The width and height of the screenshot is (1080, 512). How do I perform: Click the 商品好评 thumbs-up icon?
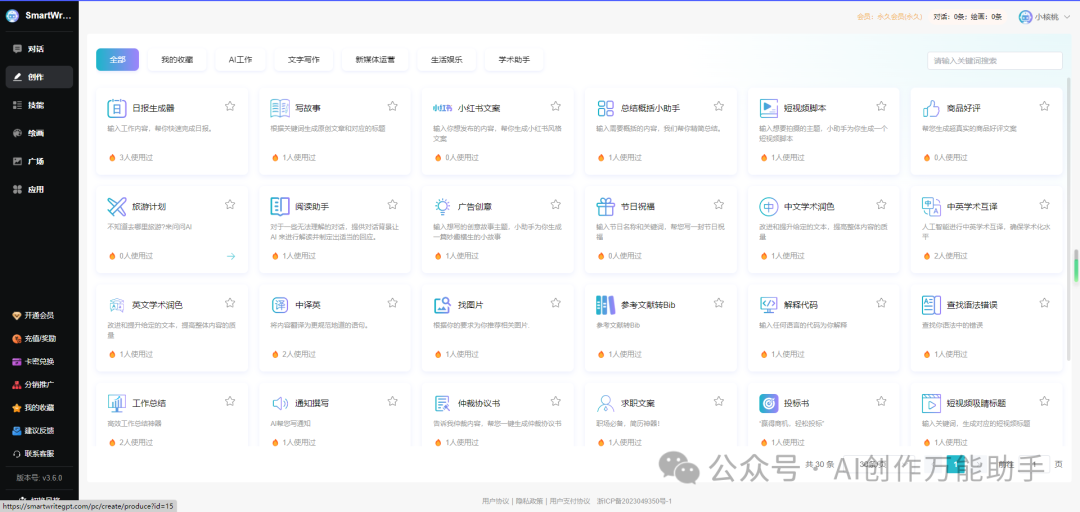tap(931, 108)
